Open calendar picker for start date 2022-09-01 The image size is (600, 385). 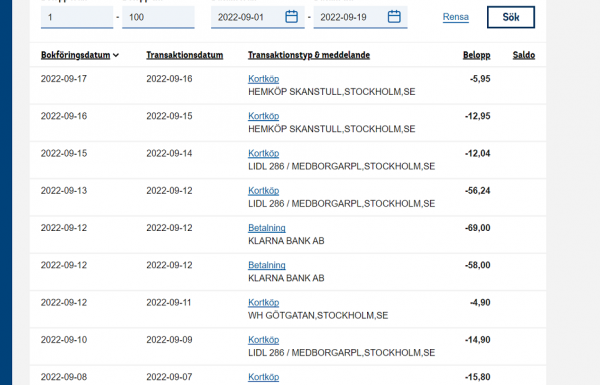[x=291, y=17]
